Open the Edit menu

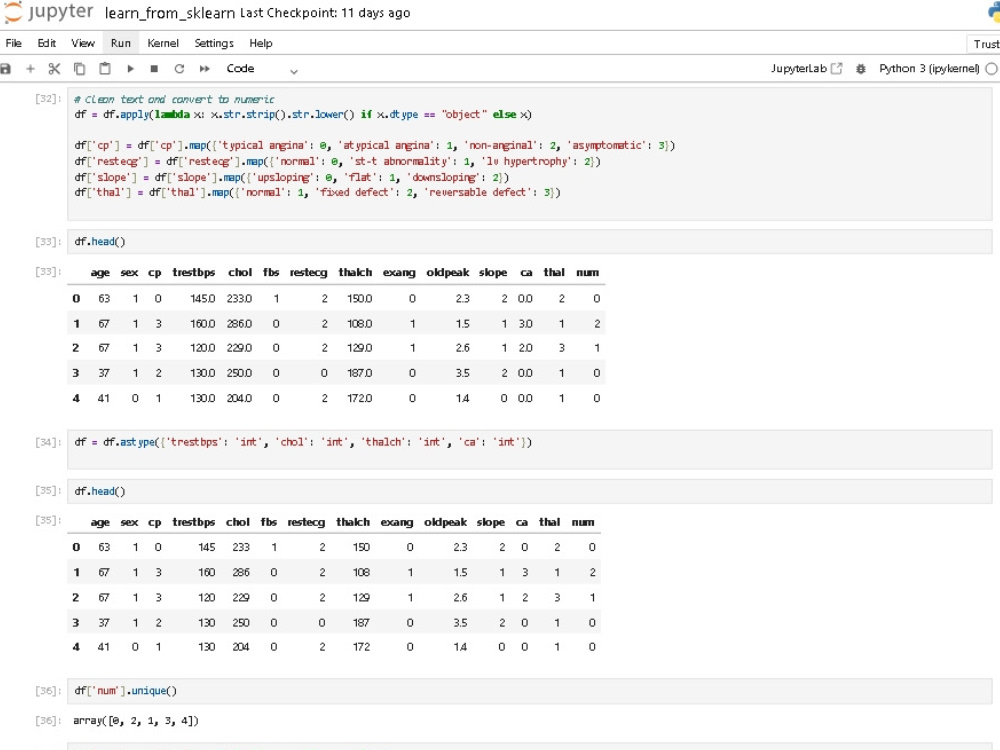(x=47, y=43)
